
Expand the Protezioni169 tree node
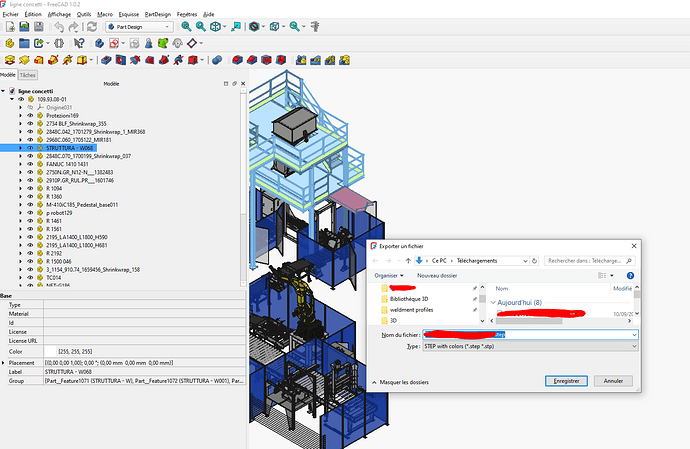[20, 115]
